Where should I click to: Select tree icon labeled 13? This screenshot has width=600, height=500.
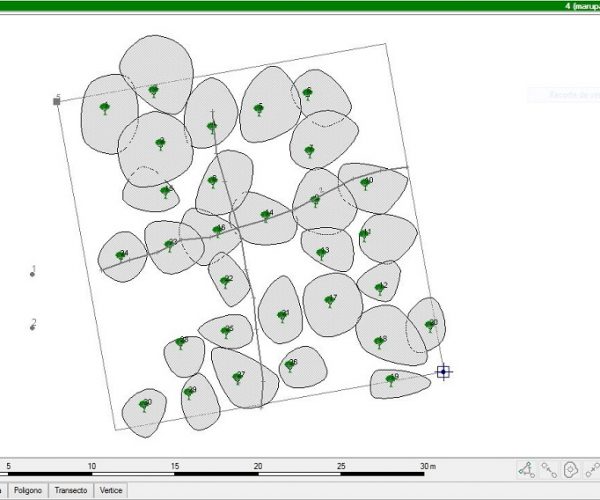point(320,253)
